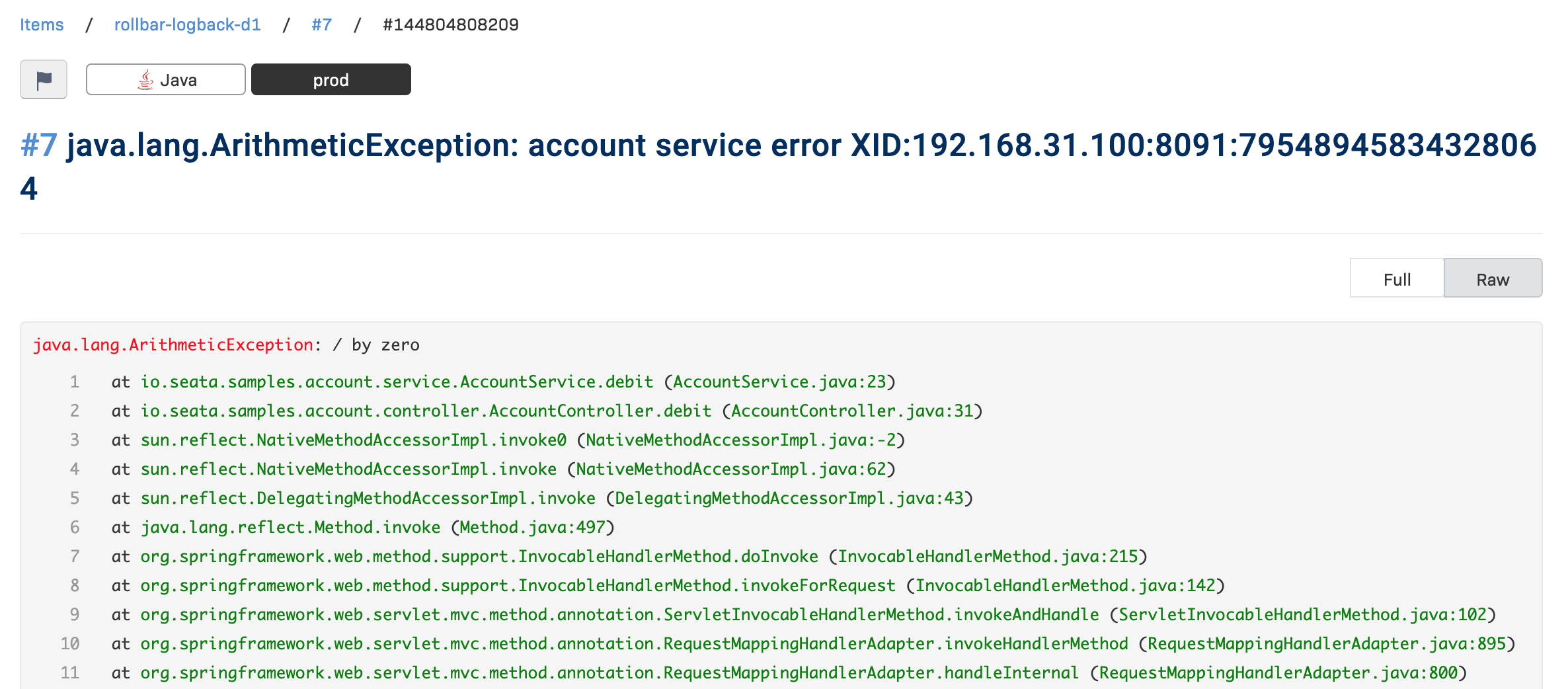Switch to the Full traceback view

click(1396, 279)
